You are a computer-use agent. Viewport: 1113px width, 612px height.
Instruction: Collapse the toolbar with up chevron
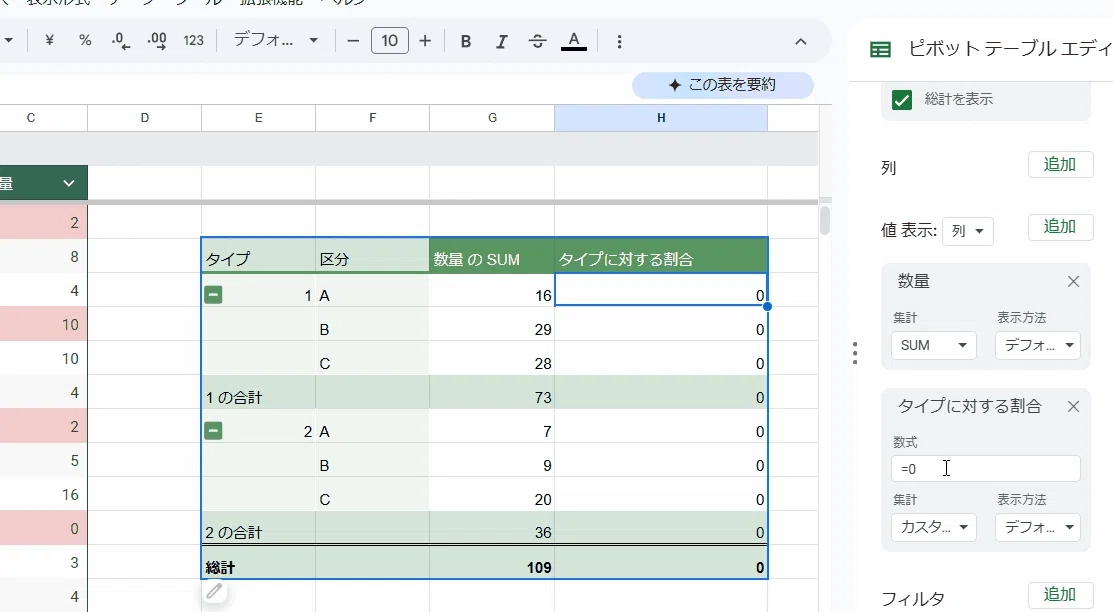tap(801, 41)
